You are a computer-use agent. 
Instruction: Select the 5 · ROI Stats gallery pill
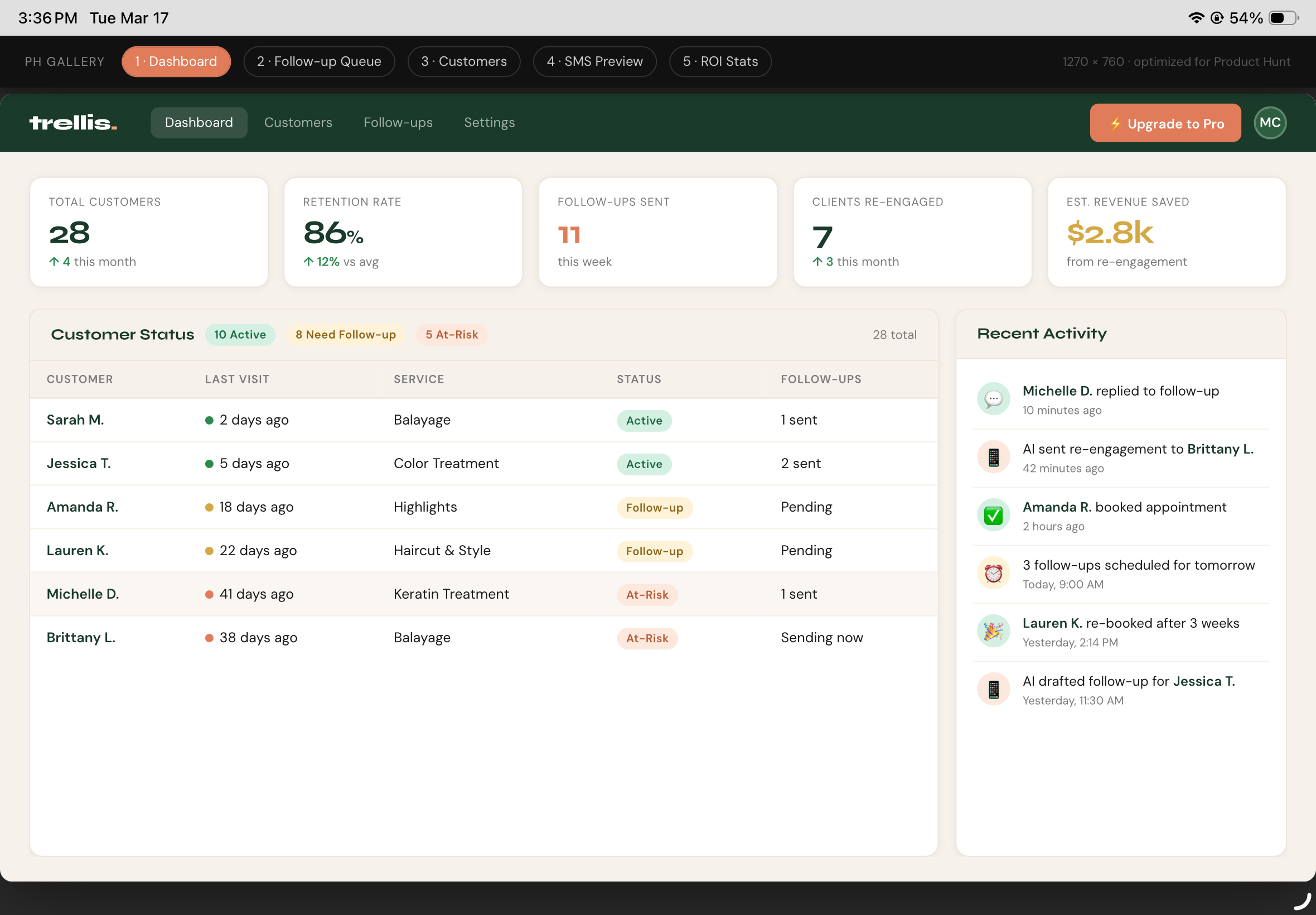[719, 61]
